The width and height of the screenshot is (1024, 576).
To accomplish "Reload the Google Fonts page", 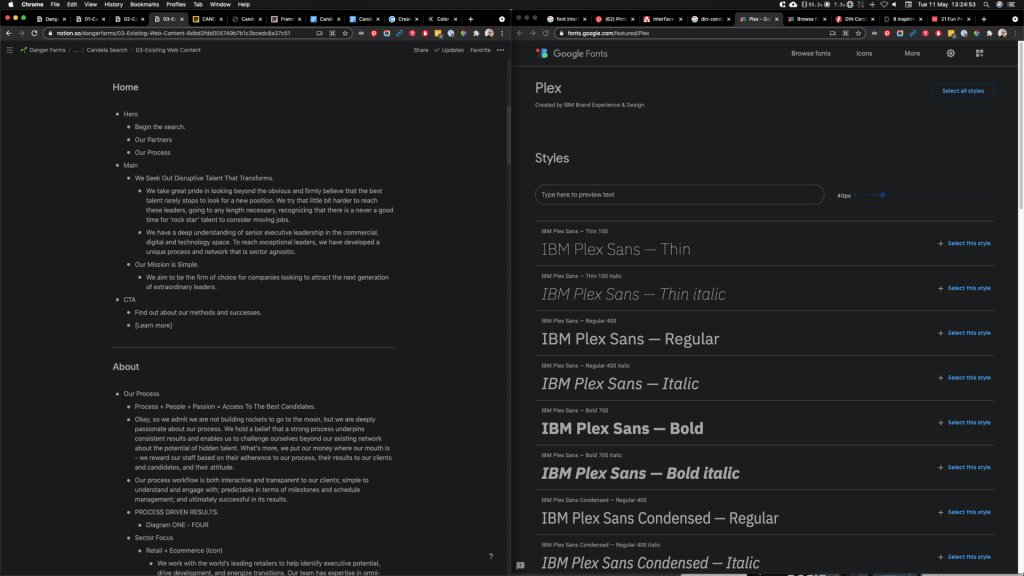I will [x=546, y=33].
